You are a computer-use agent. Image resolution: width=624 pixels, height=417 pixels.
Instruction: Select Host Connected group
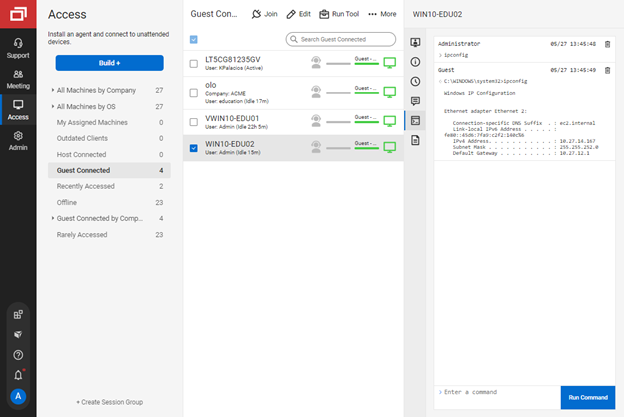pyautogui.click(x=109, y=154)
